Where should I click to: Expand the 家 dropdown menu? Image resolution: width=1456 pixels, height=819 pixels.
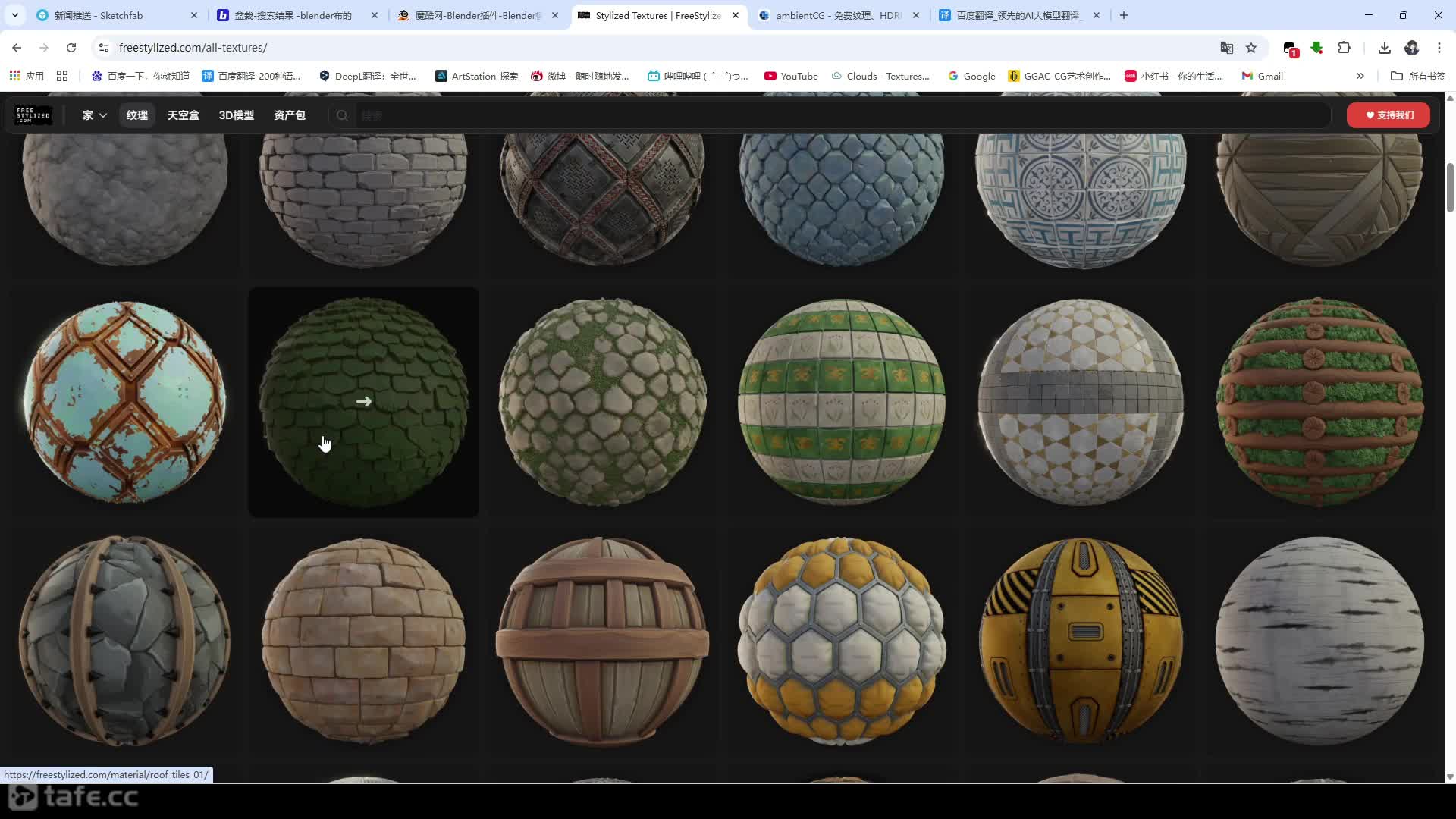94,115
